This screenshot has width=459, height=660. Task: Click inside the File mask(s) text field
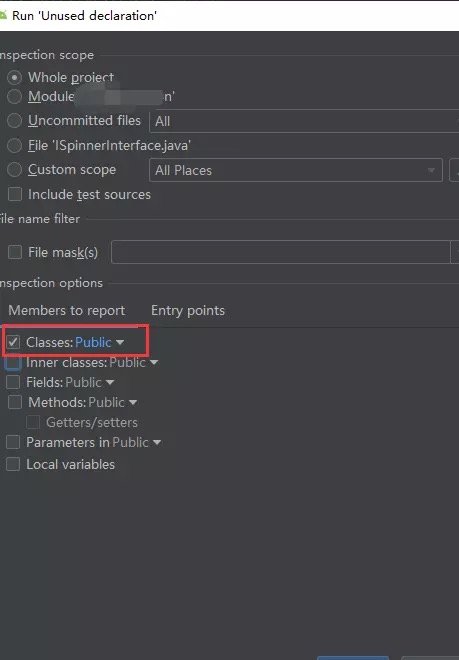click(280, 252)
